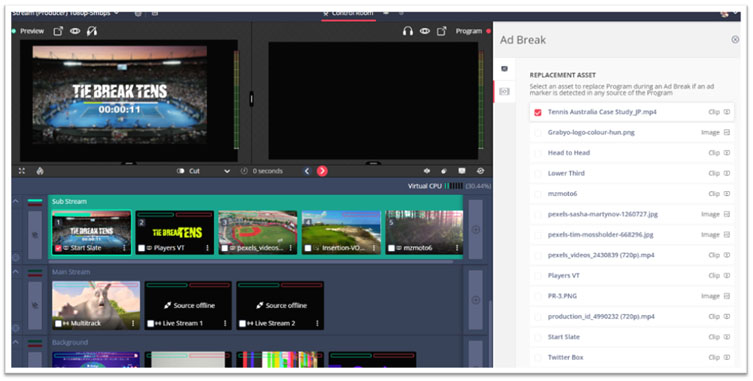753x381 pixels.
Task: Toggle Preview eye visibility icon
Action: coord(75,31)
